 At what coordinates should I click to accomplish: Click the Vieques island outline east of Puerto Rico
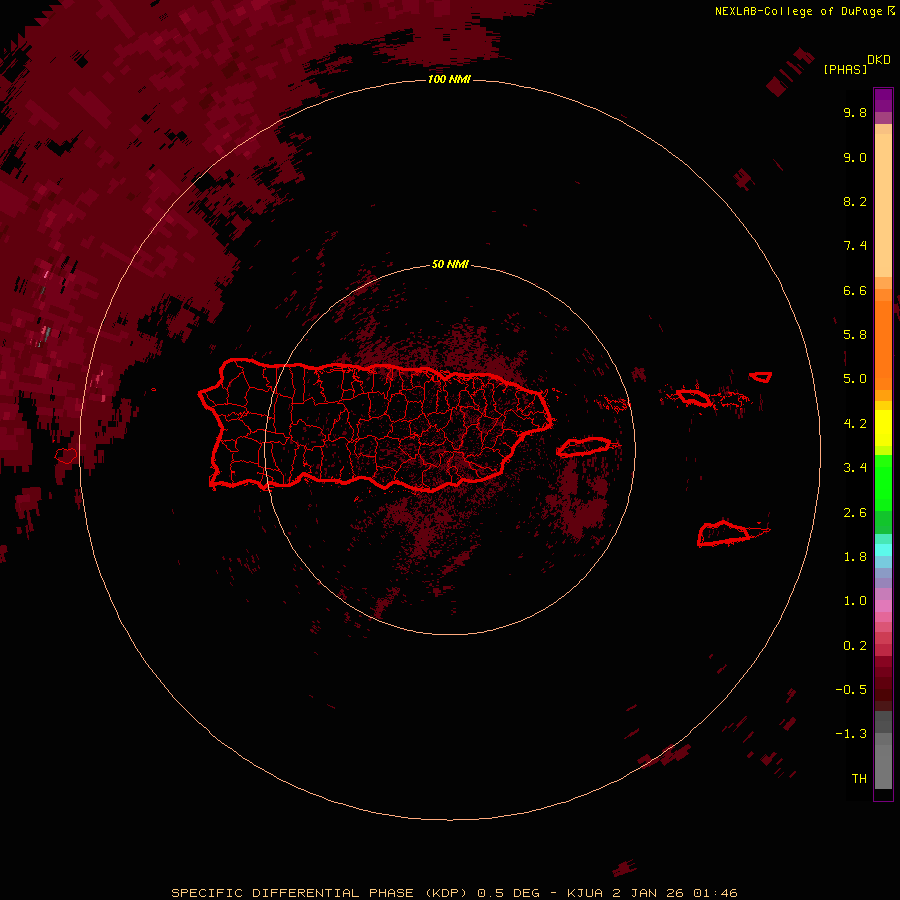(584, 447)
